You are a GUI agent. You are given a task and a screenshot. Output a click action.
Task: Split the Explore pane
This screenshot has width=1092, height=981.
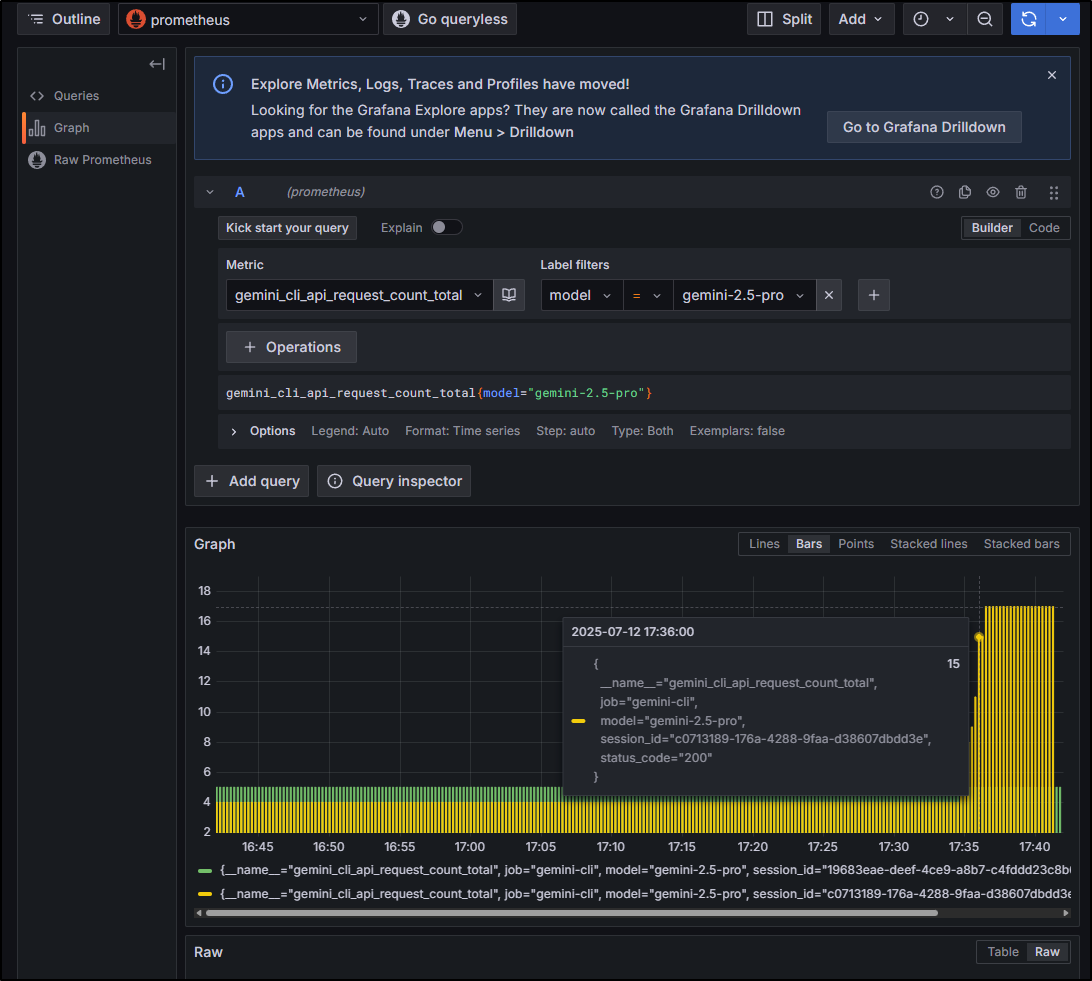point(784,19)
